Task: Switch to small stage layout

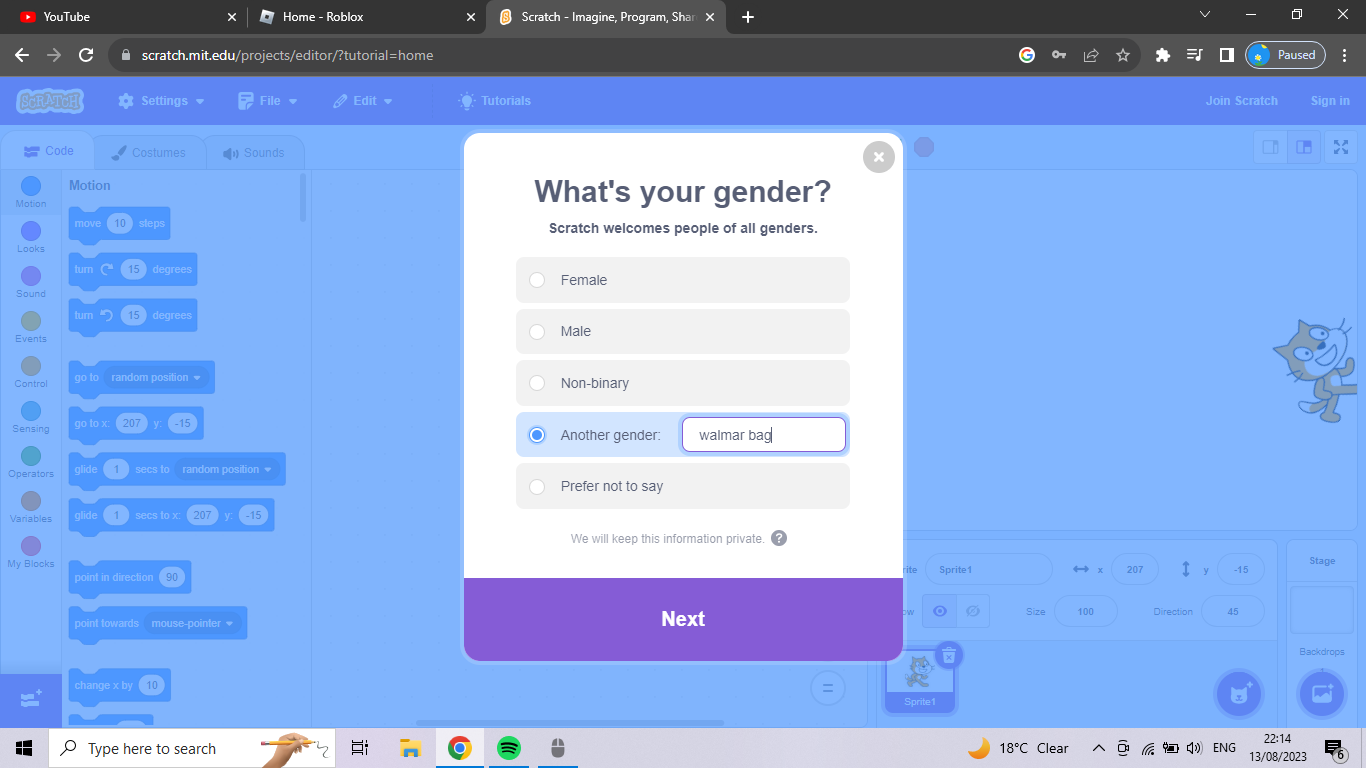Action: pos(1271,147)
